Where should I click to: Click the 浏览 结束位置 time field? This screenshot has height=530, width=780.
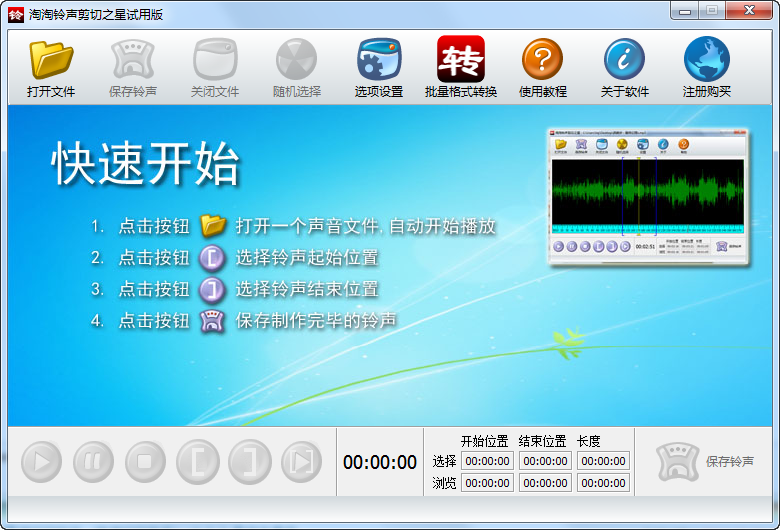tap(545, 483)
